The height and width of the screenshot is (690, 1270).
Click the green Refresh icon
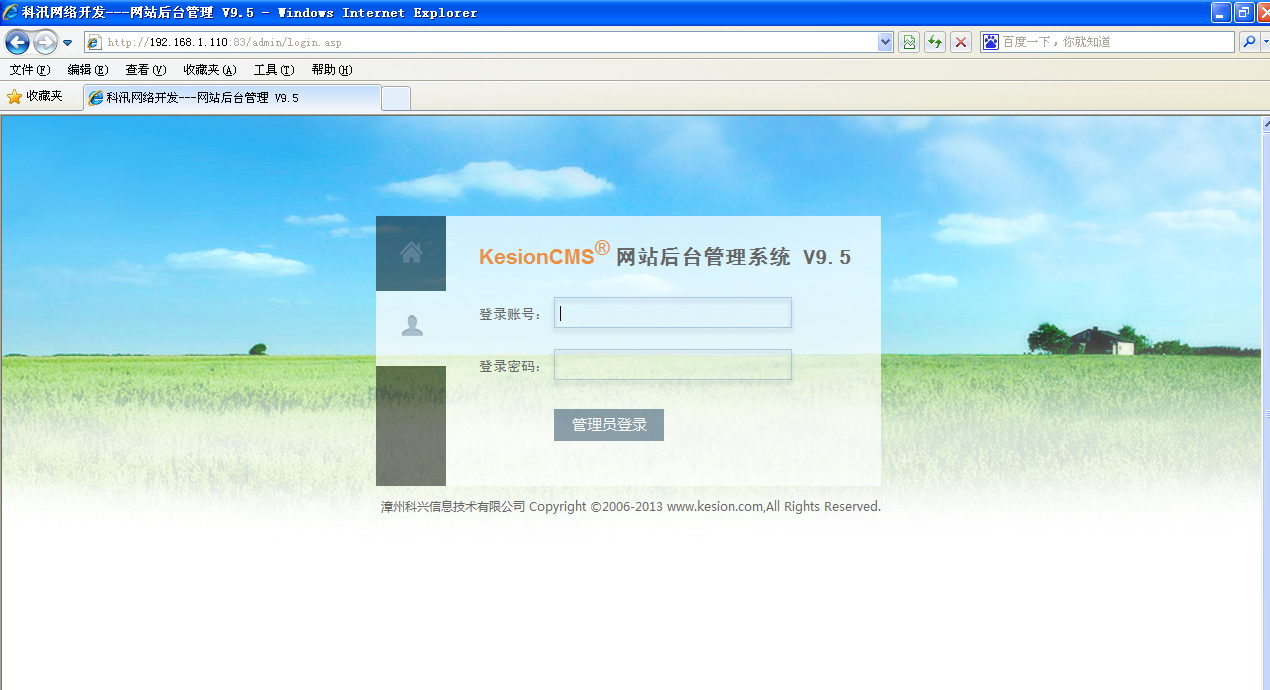click(x=935, y=42)
